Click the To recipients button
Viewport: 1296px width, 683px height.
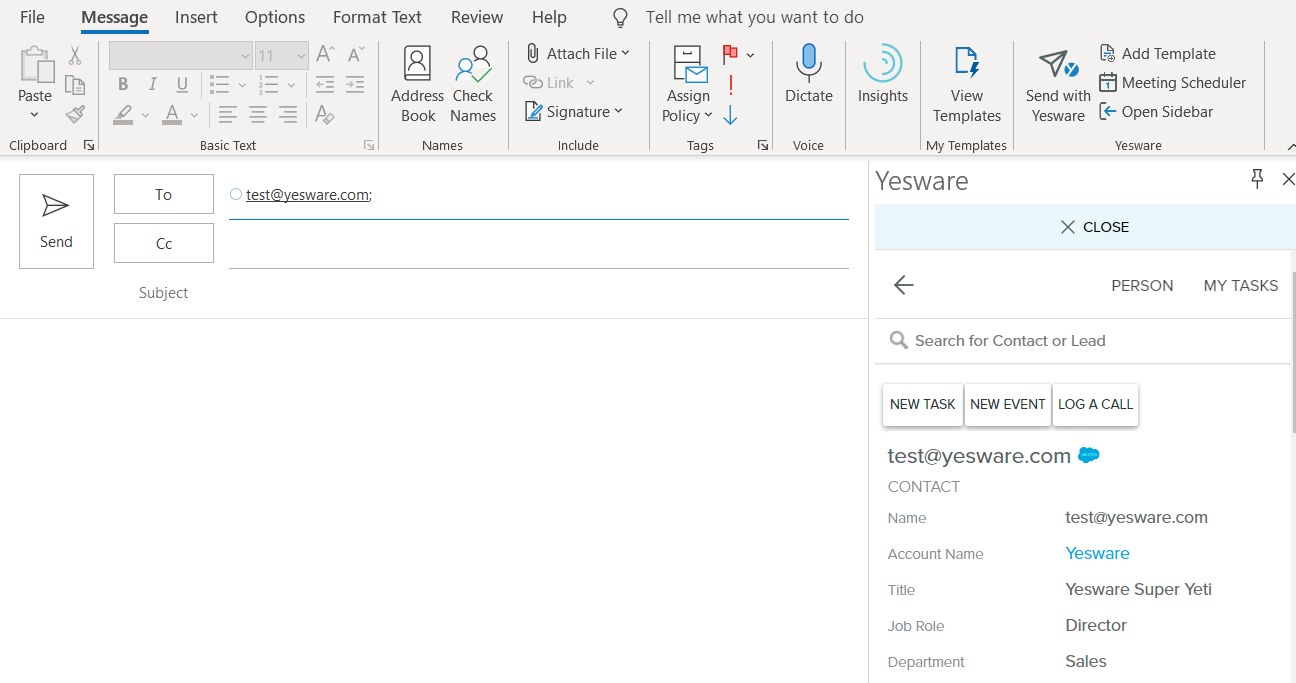click(164, 194)
